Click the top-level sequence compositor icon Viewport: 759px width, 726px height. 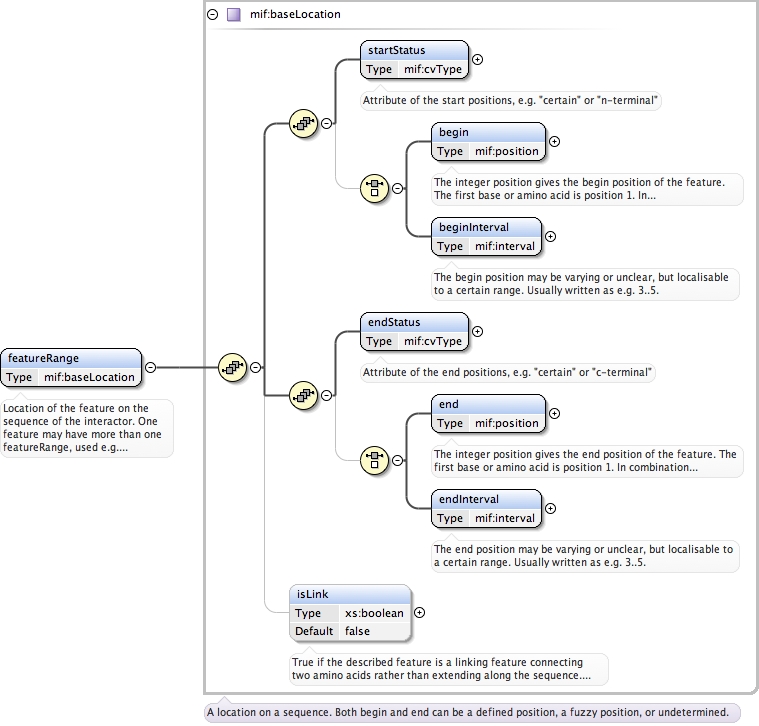click(x=231, y=367)
